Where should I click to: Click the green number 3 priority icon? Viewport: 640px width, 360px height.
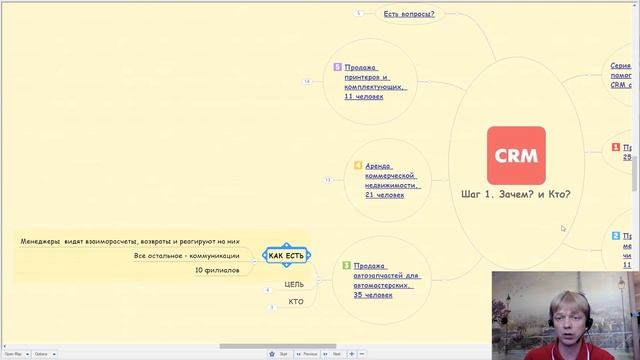click(347, 265)
